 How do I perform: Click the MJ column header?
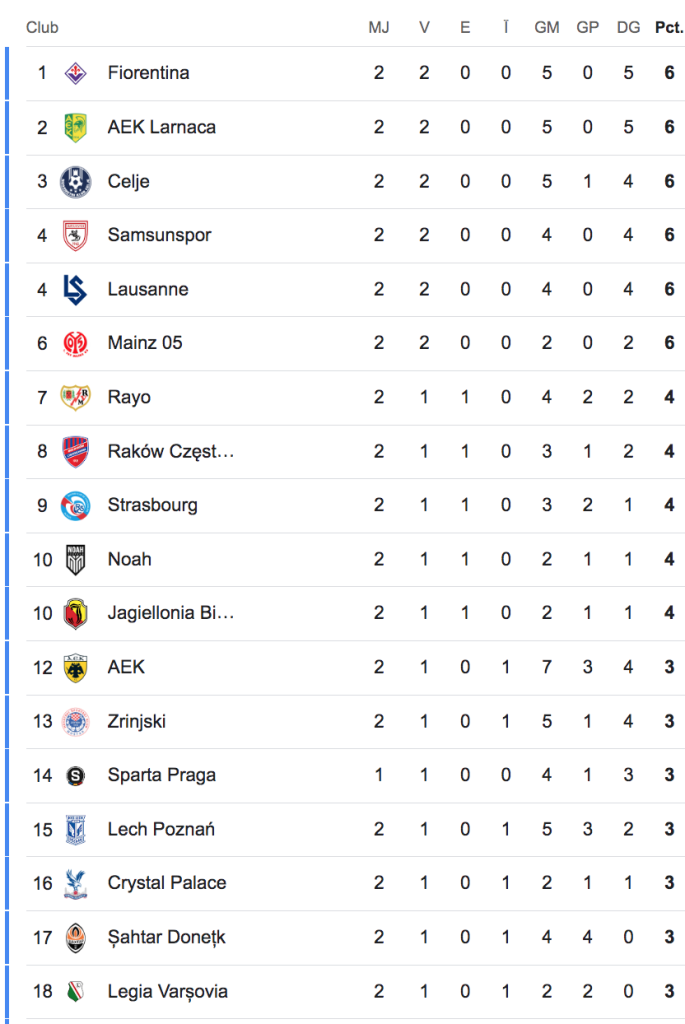[379, 27]
